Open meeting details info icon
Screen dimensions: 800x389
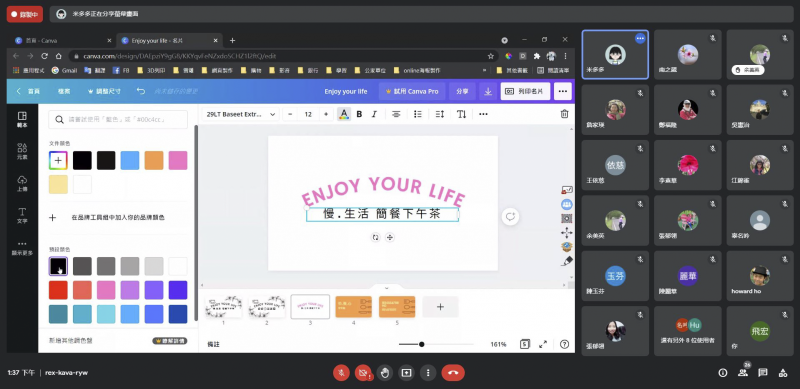pyautogui.click(x=722, y=373)
